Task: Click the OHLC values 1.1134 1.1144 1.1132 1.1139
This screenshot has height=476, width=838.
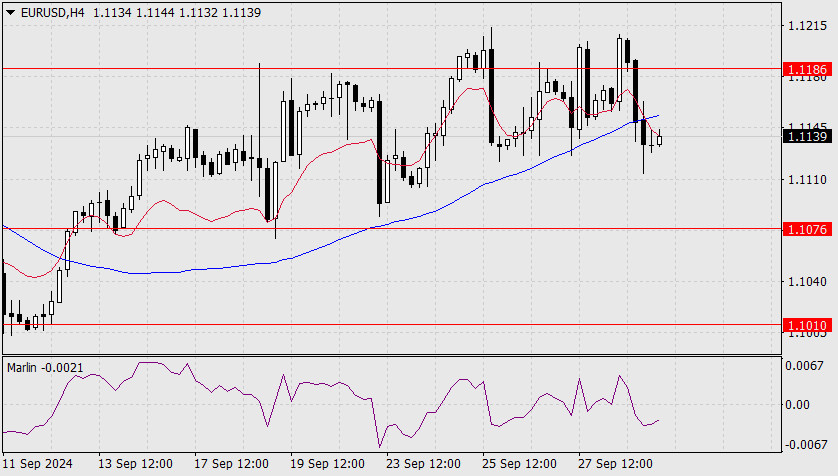Action: pyautogui.click(x=177, y=13)
